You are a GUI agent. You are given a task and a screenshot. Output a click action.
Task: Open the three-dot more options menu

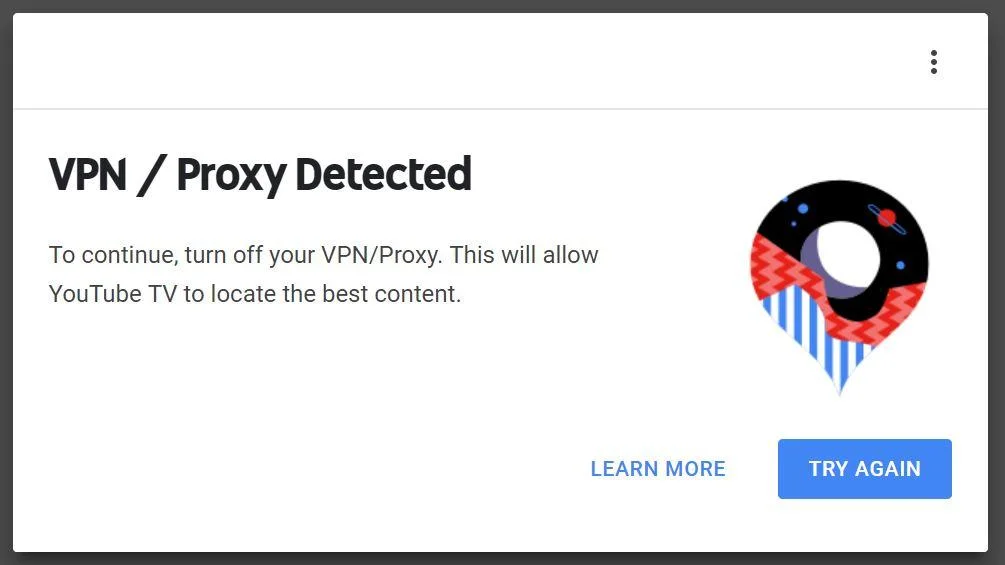[934, 62]
